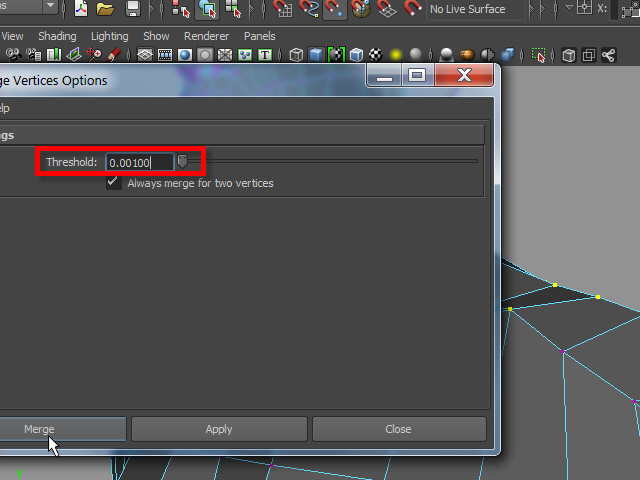Uncheck Always merge for two vertices

click(x=113, y=182)
